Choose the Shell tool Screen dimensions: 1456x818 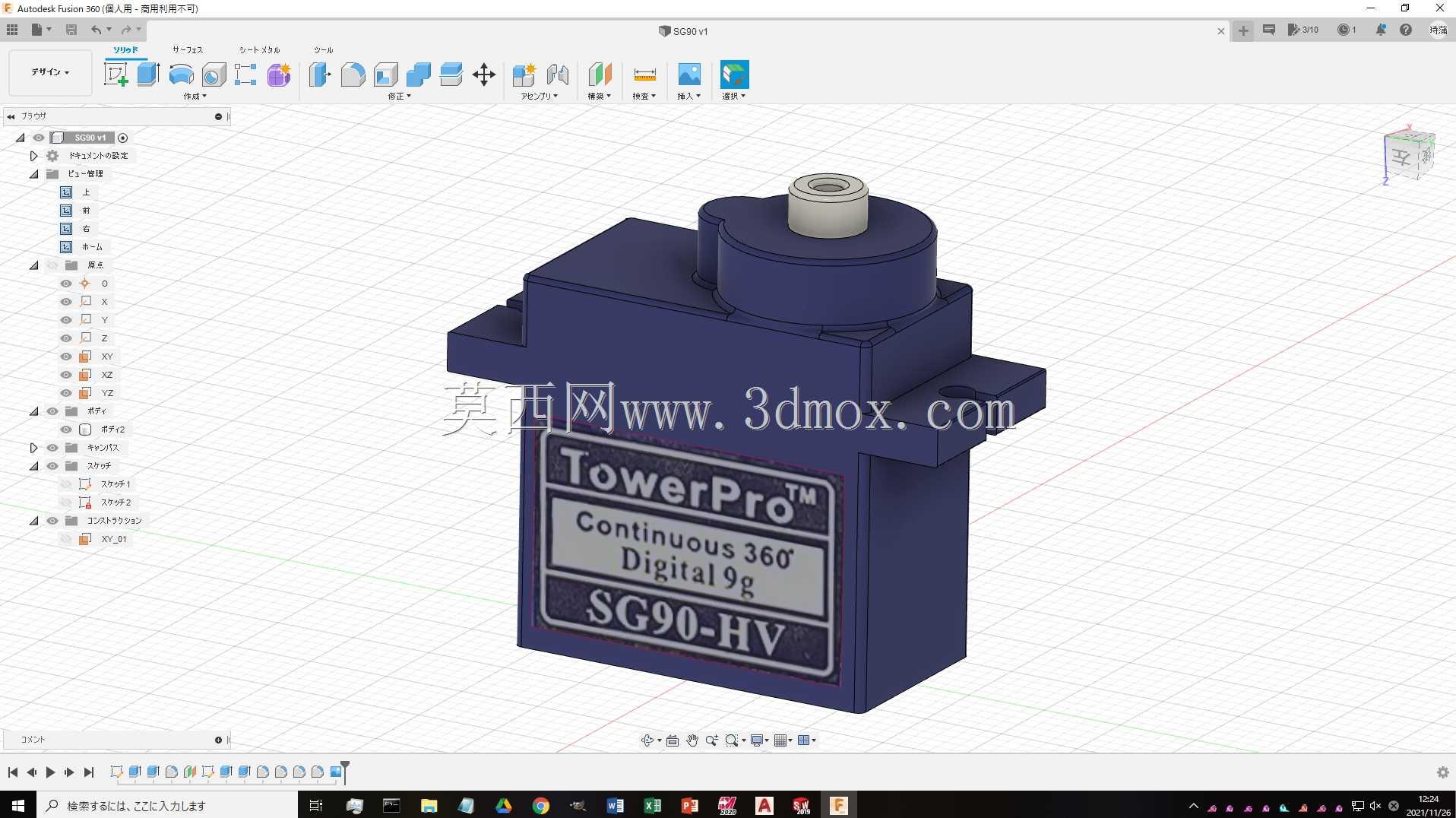coord(385,75)
